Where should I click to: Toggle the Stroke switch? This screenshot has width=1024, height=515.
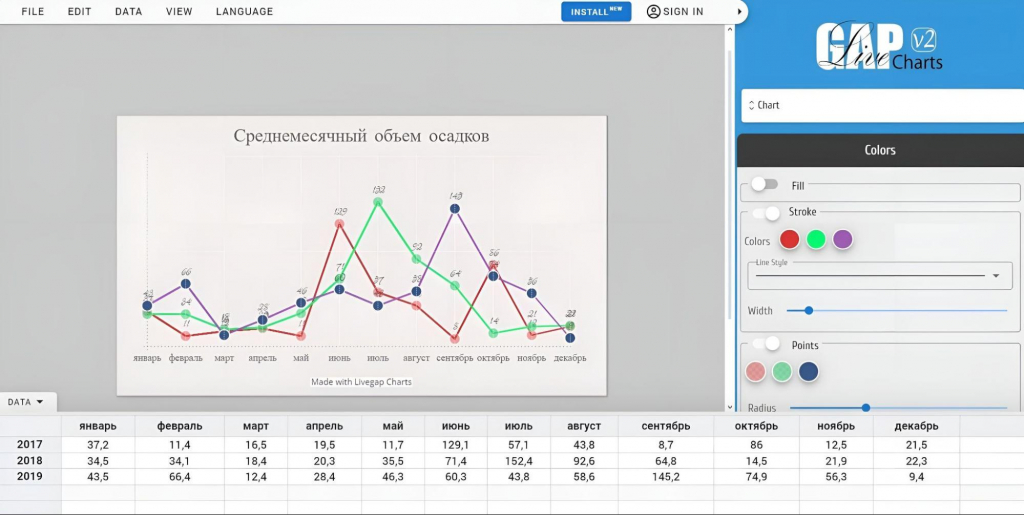tap(766, 213)
